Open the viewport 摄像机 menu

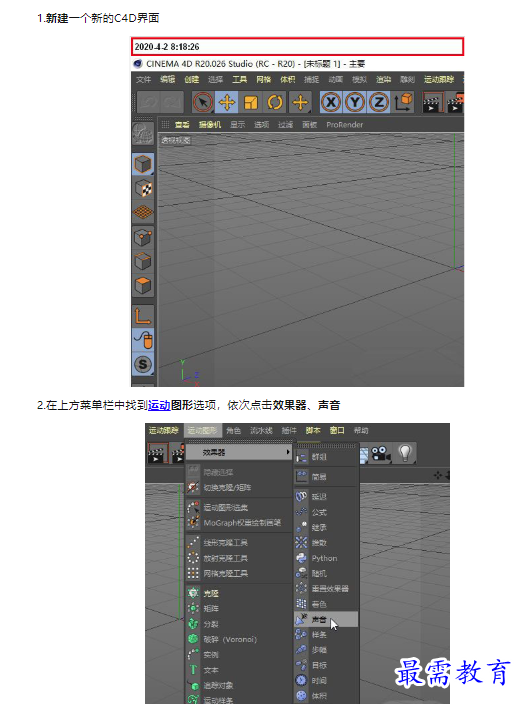pyautogui.click(x=210, y=124)
